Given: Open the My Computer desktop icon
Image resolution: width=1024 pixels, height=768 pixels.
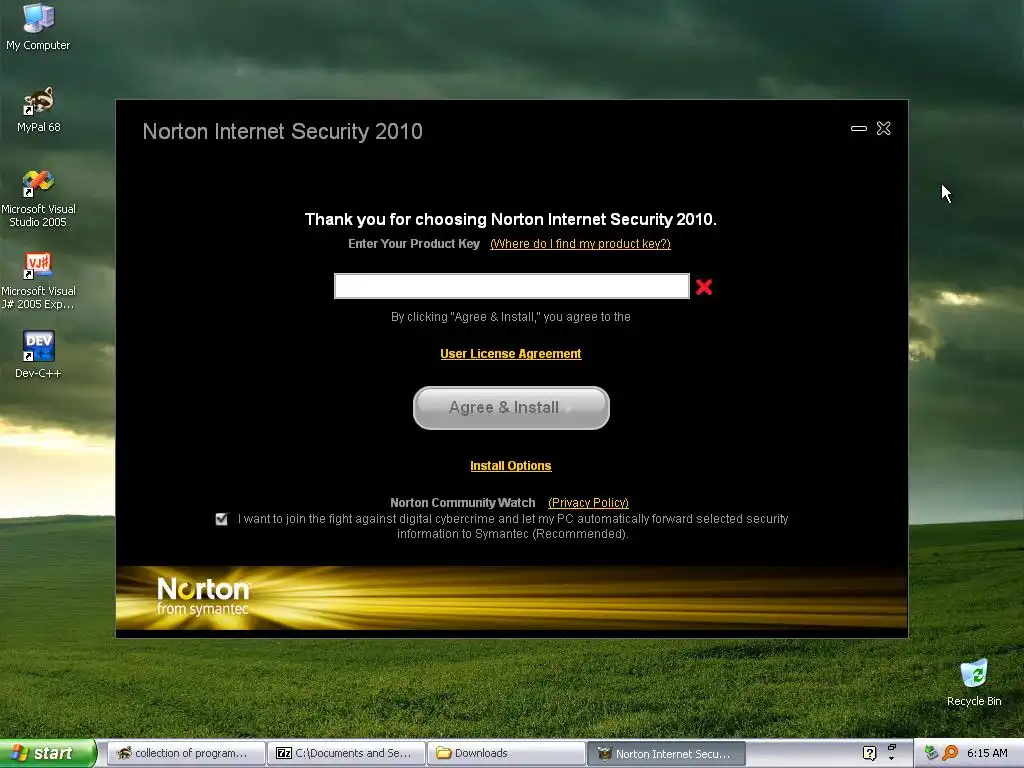Looking at the screenshot, I should 38,26.
